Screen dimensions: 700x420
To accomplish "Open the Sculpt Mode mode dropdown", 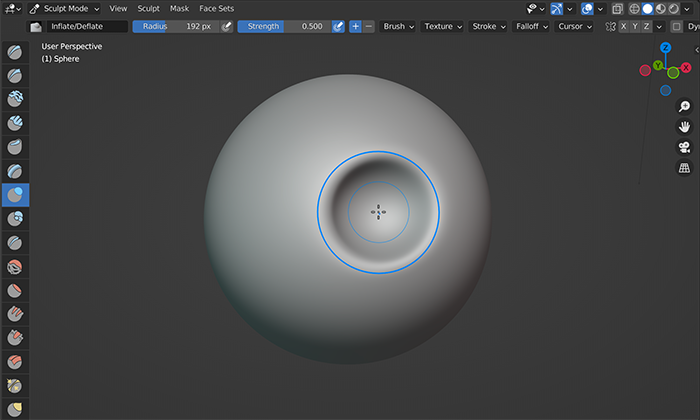I will (64, 8).
